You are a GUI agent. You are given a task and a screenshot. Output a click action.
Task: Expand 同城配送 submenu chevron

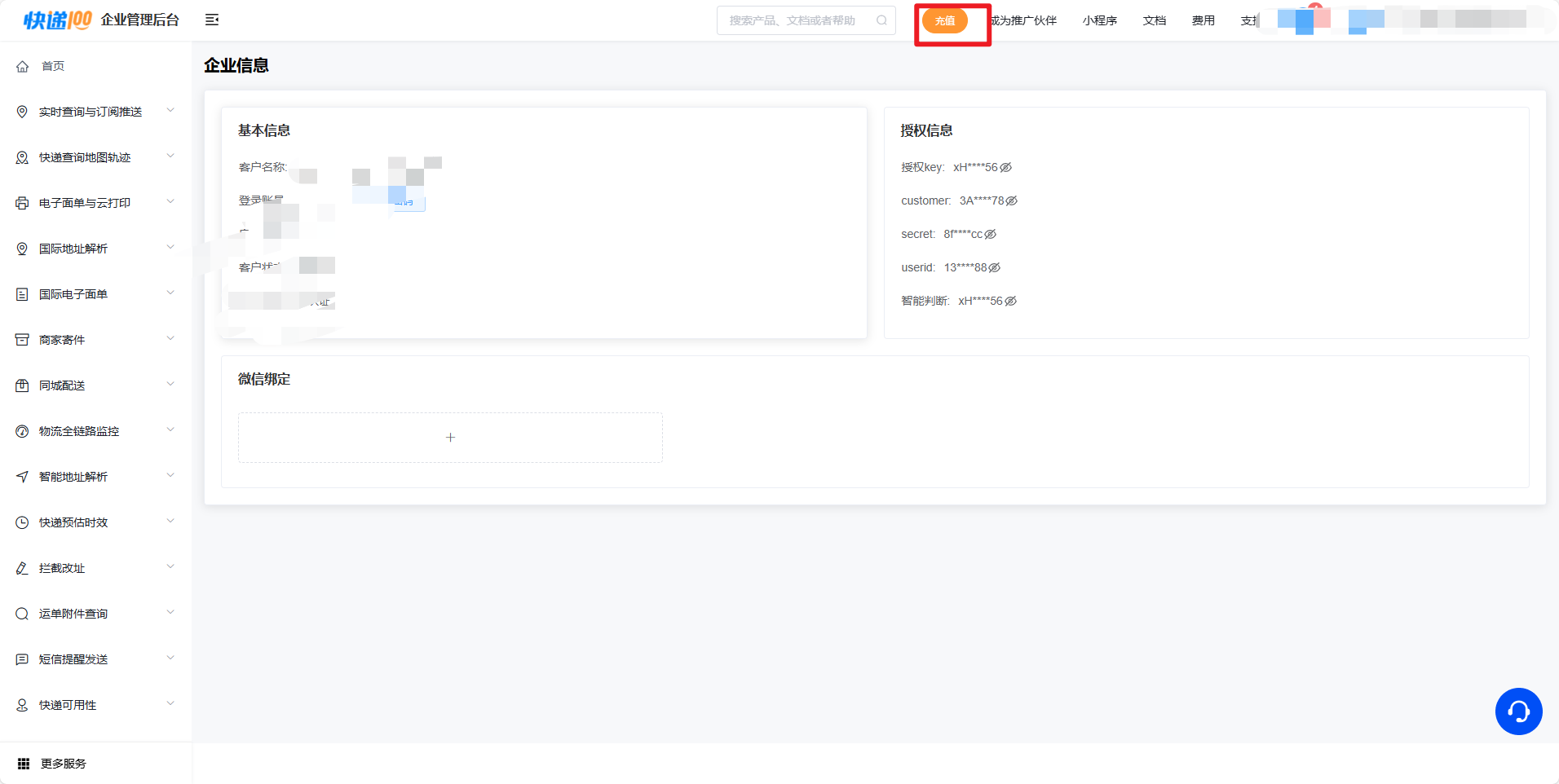click(x=170, y=384)
